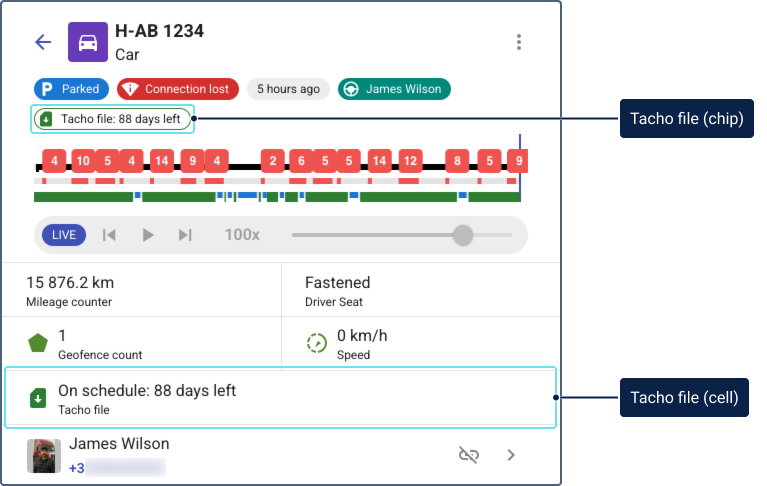The image size is (767, 486).
Task: Unlink driver with the broken link icon
Action: click(x=469, y=455)
